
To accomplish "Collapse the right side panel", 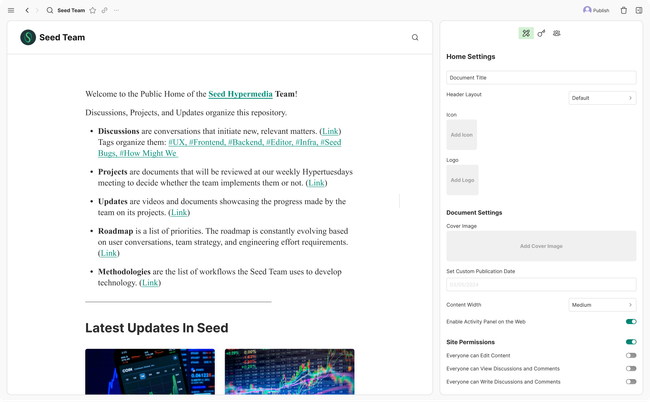I will tap(639, 10).
